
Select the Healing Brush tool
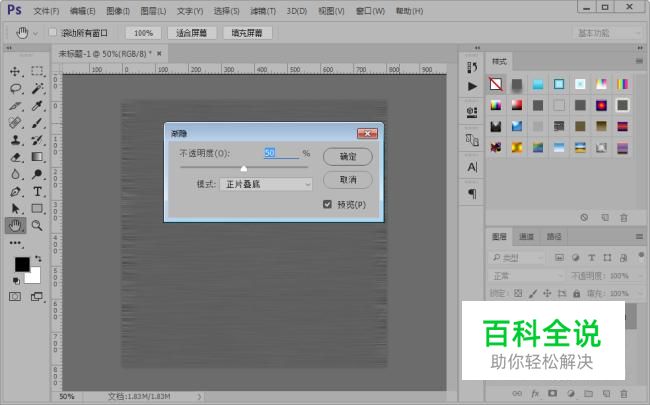point(15,123)
